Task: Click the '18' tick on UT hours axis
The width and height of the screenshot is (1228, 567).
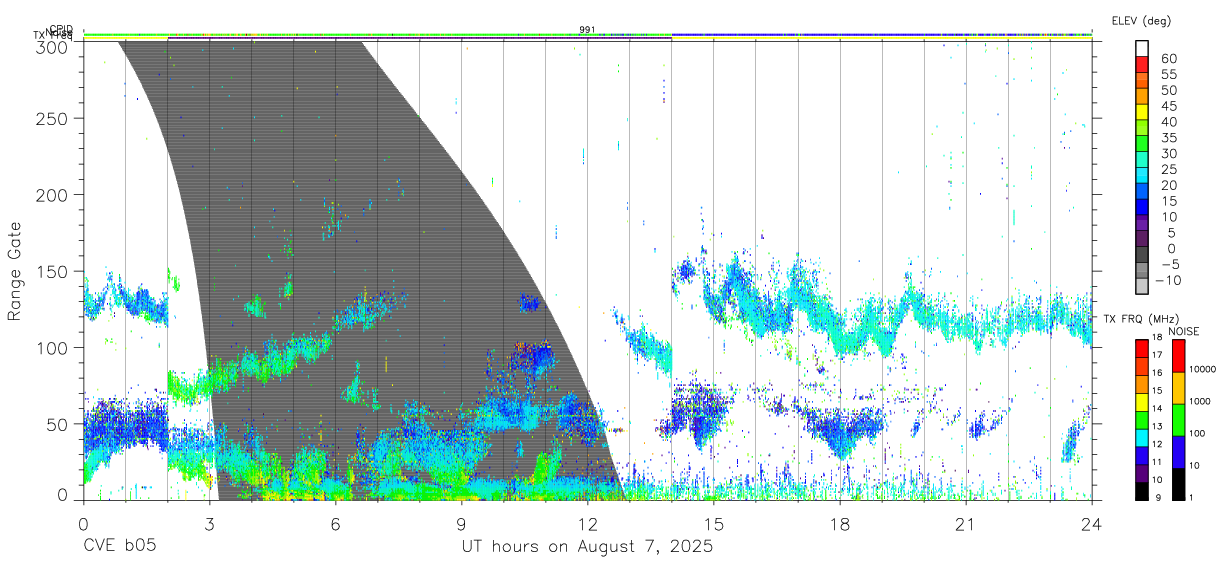Action: 840,523
